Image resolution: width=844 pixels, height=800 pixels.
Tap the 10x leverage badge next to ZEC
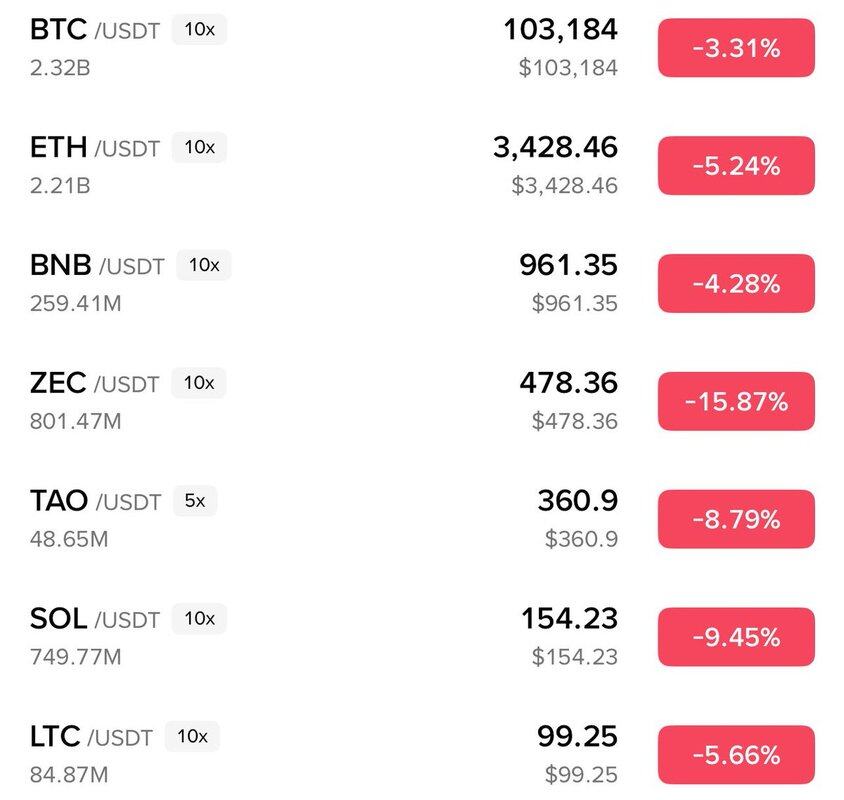tap(199, 383)
